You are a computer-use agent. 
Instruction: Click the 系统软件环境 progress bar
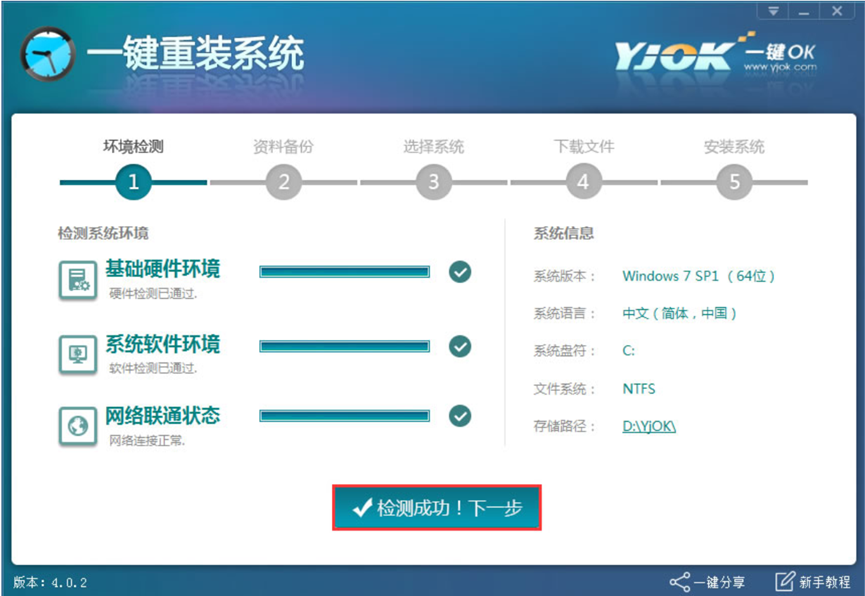(344, 347)
